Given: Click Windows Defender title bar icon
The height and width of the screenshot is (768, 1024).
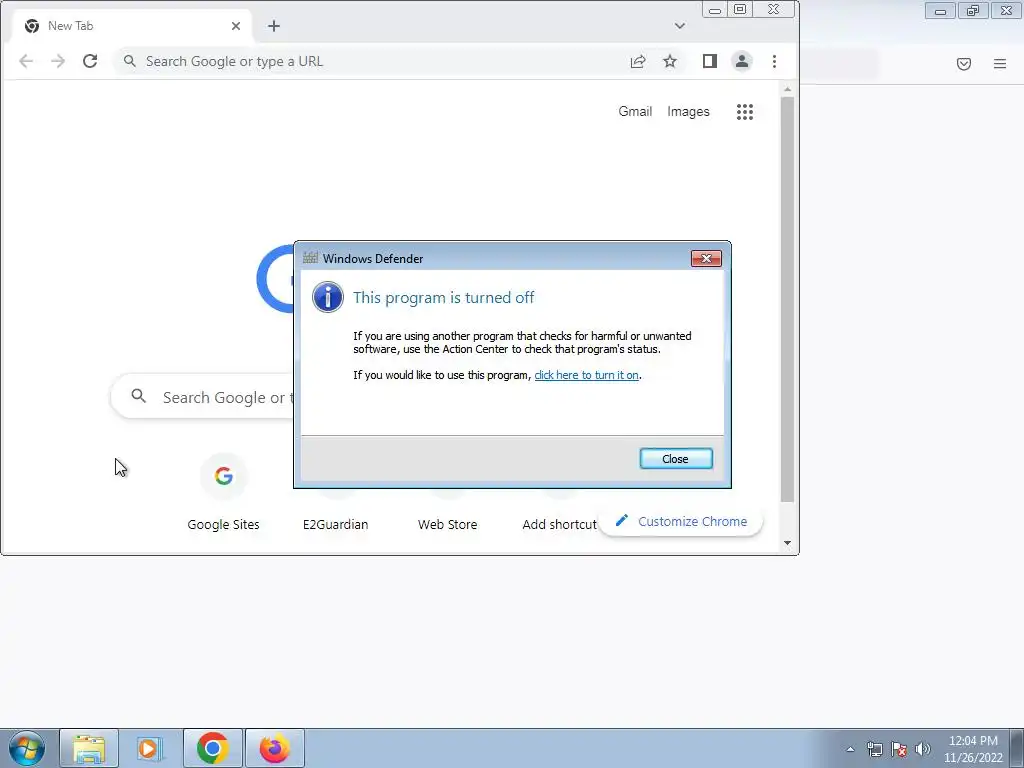Looking at the screenshot, I should 310,258.
